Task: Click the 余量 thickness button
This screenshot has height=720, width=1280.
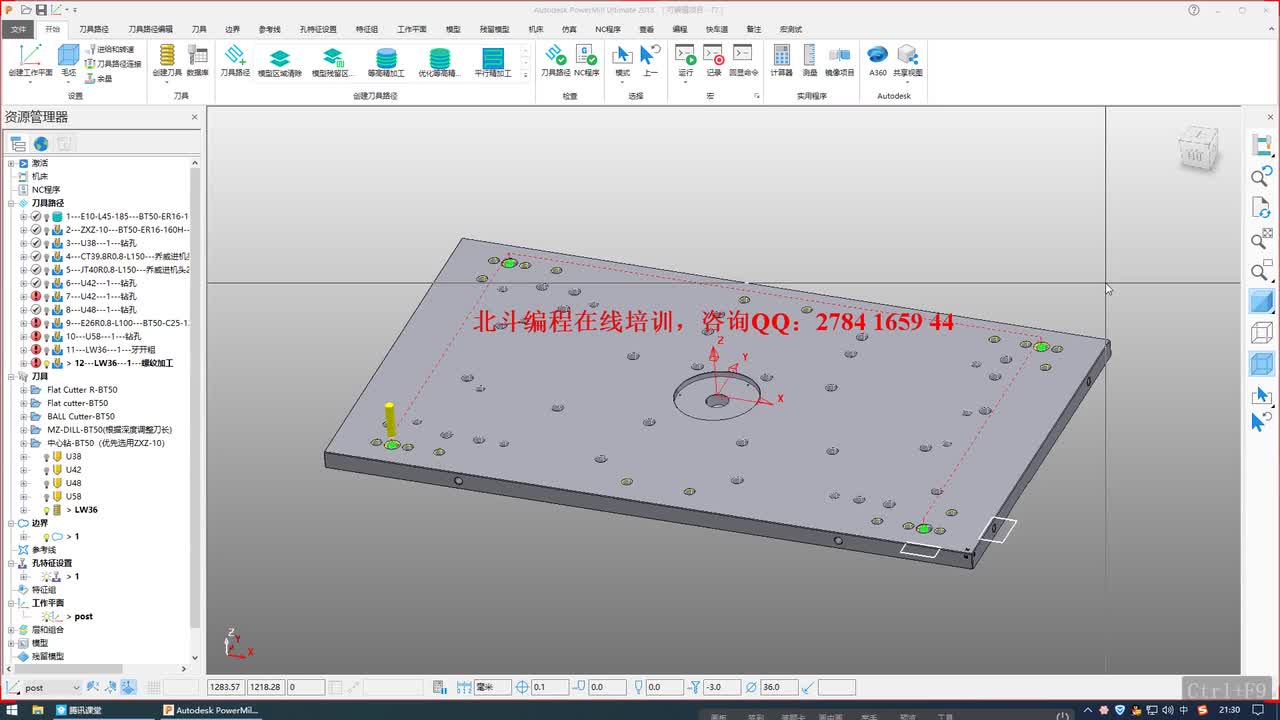Action: coord(99,78)
